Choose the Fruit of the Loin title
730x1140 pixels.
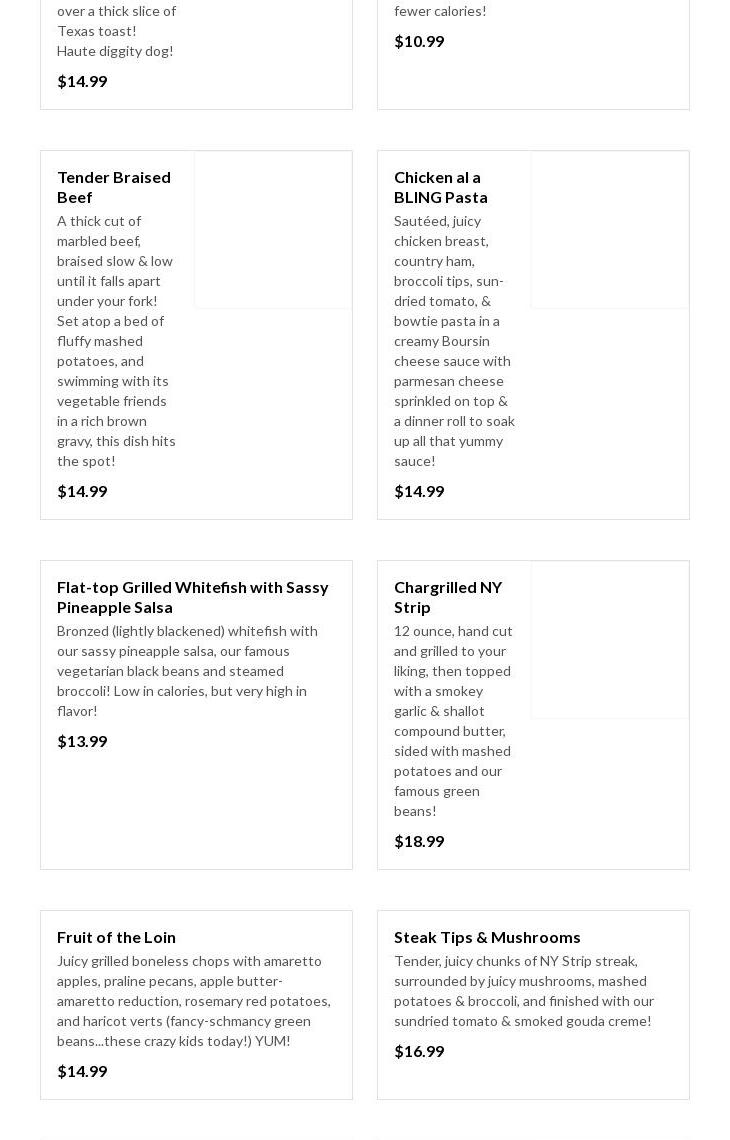coord(116,937)
